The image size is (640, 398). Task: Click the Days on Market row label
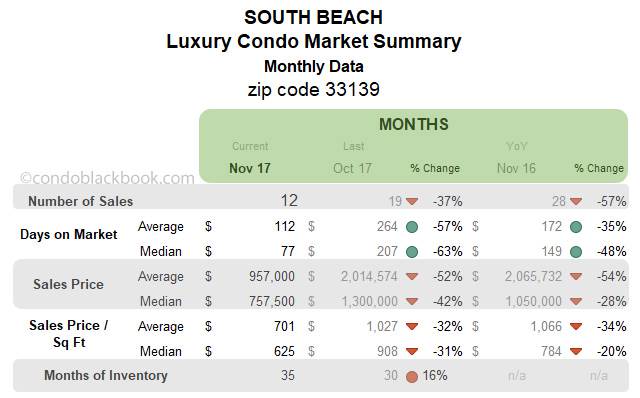click(69, 234)
